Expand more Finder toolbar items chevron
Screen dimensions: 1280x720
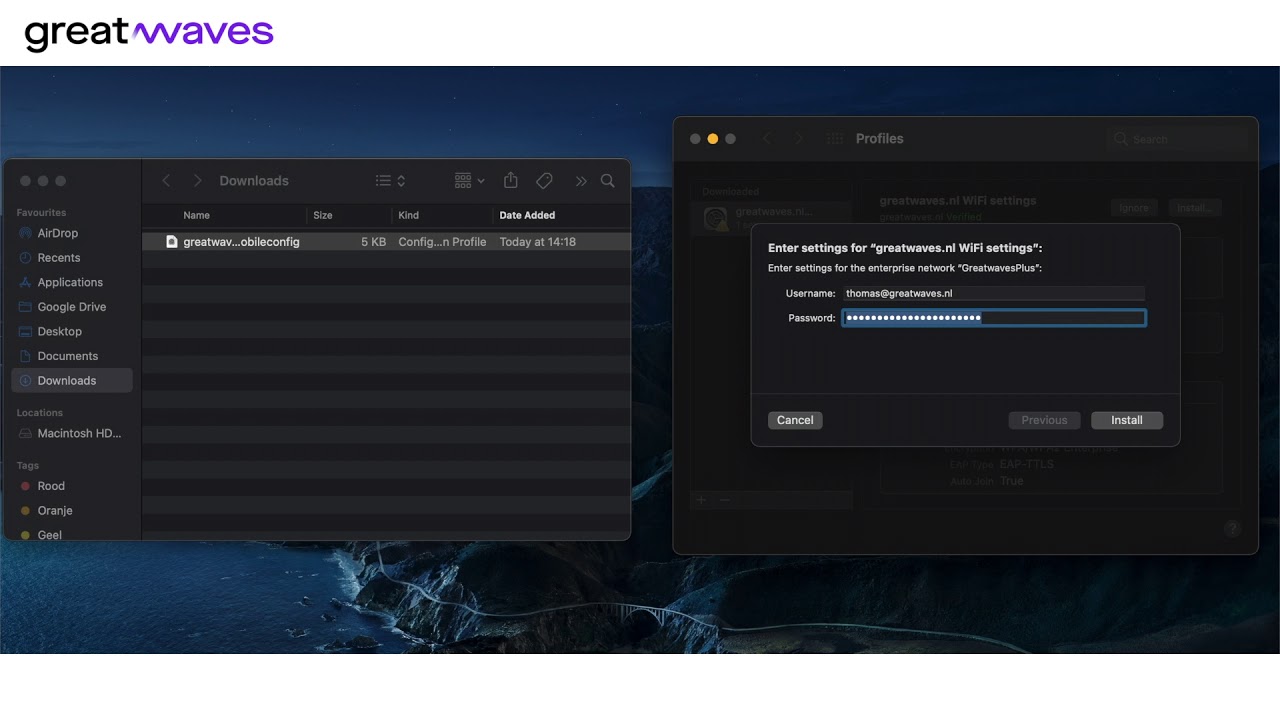[581, 181]
